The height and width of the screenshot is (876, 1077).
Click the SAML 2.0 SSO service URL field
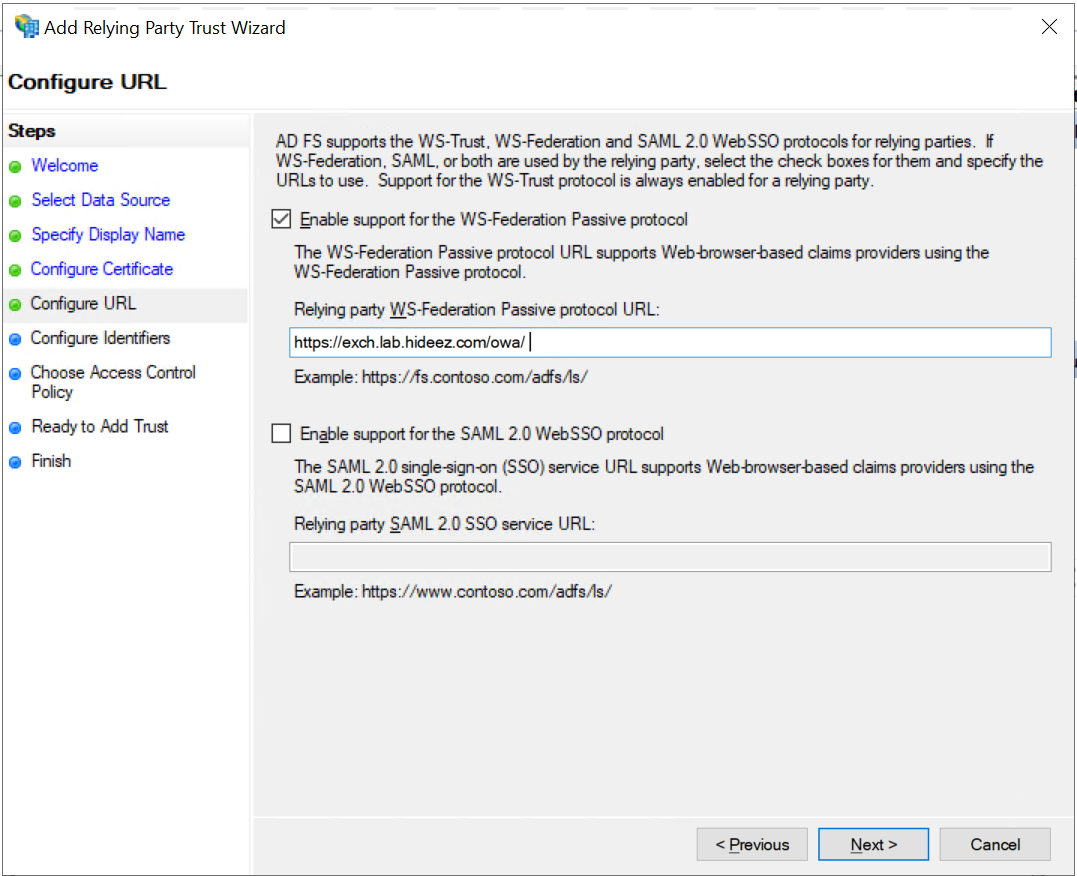pyautogui.click(x=670, y=557)
